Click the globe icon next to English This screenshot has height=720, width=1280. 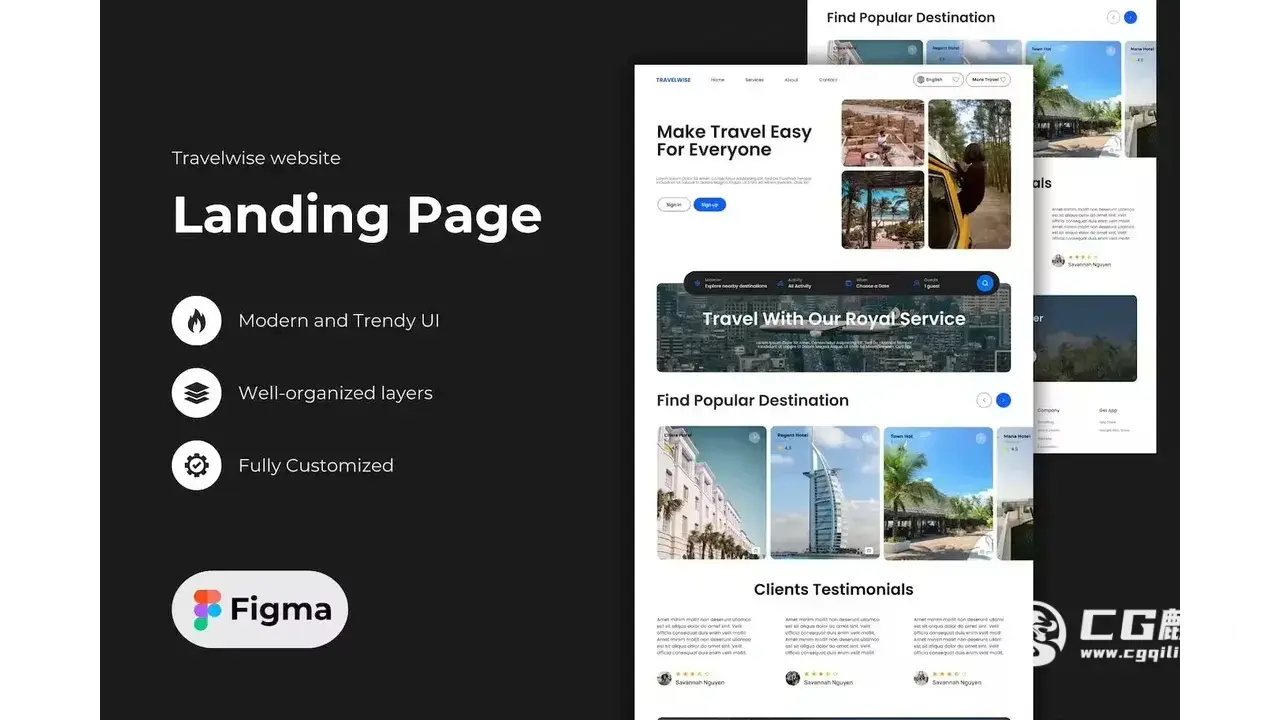coord(920,80)
